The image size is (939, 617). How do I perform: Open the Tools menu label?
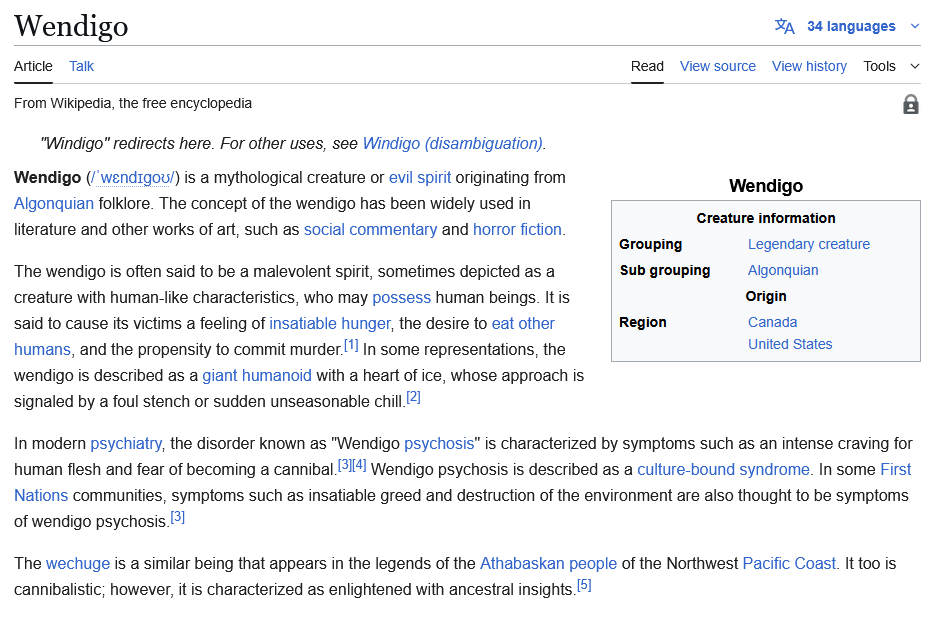click(879, 66)
